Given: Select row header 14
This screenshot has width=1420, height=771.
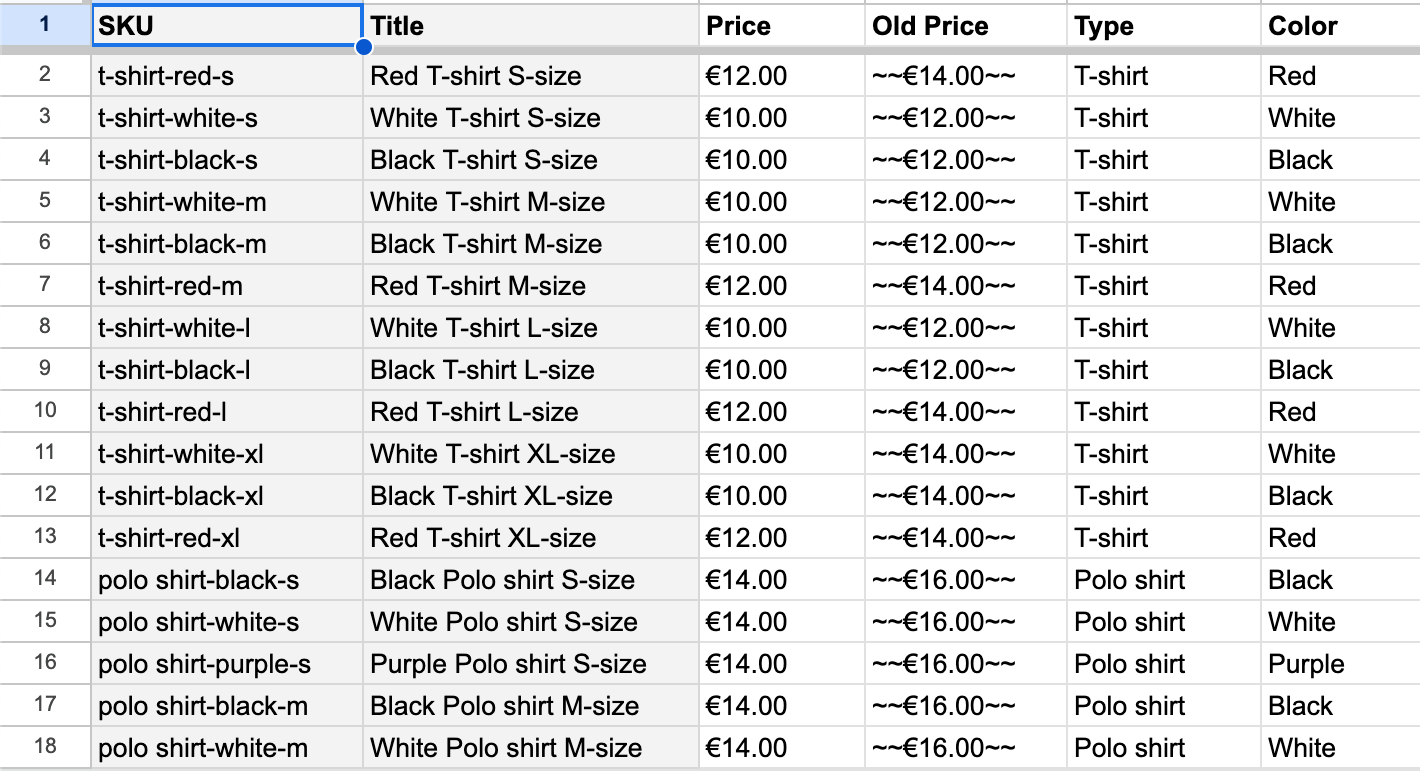Looking at the screenshot, I should (44, 579).
